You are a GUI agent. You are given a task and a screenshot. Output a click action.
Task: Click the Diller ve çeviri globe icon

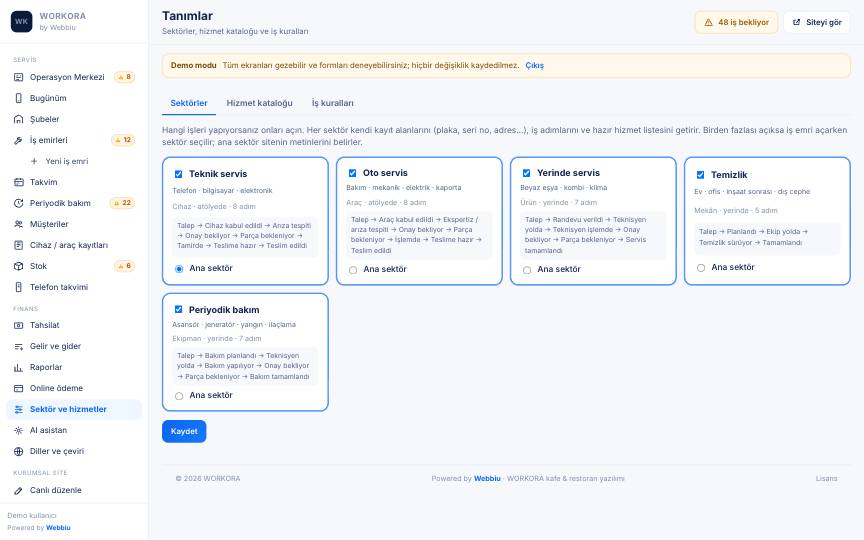[18, 451]
